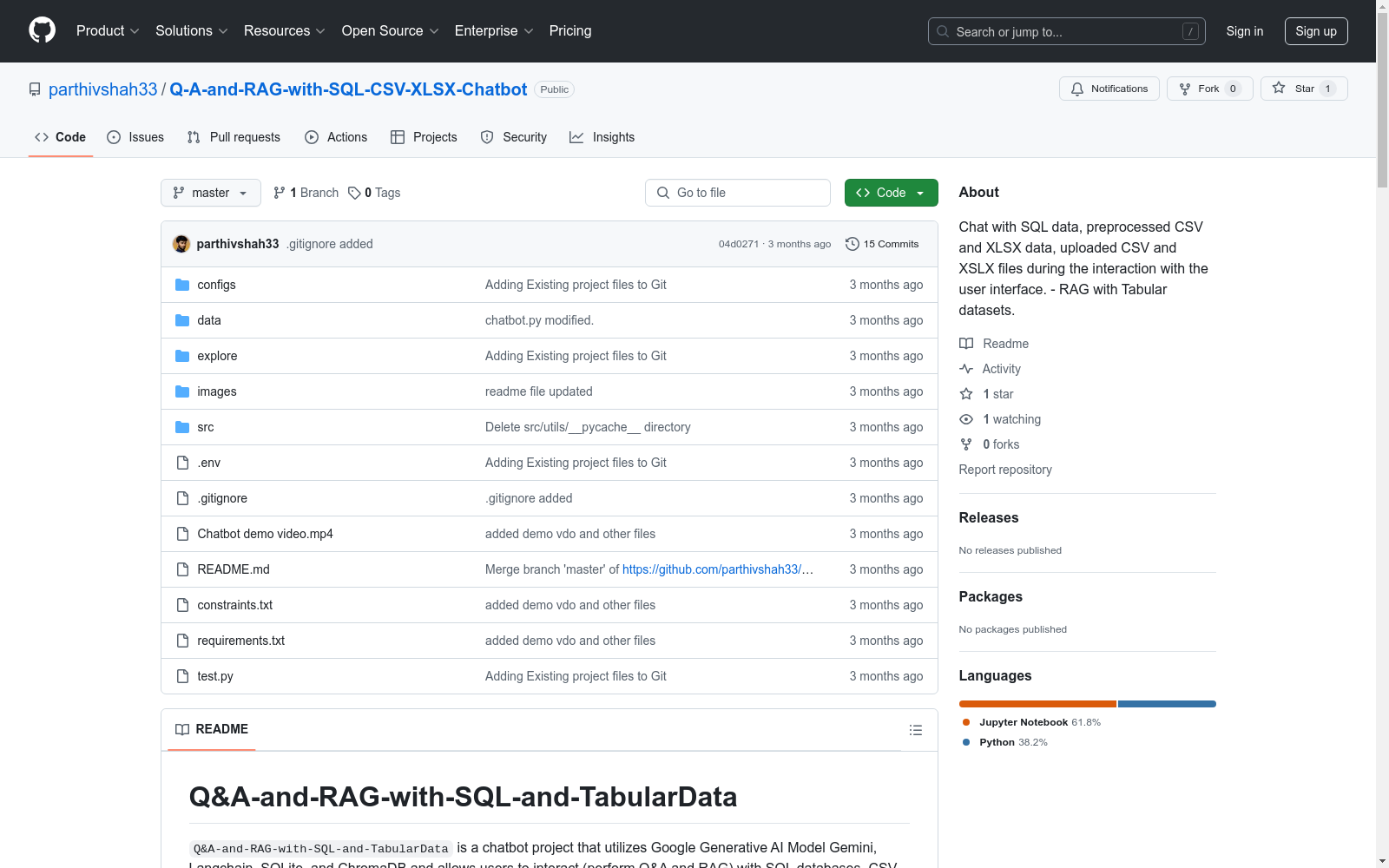The width and height of the screenshot is (1389, 868).
Task: Open the 15 Commits history
Action: pyautogui.click(x=882, y=244)
